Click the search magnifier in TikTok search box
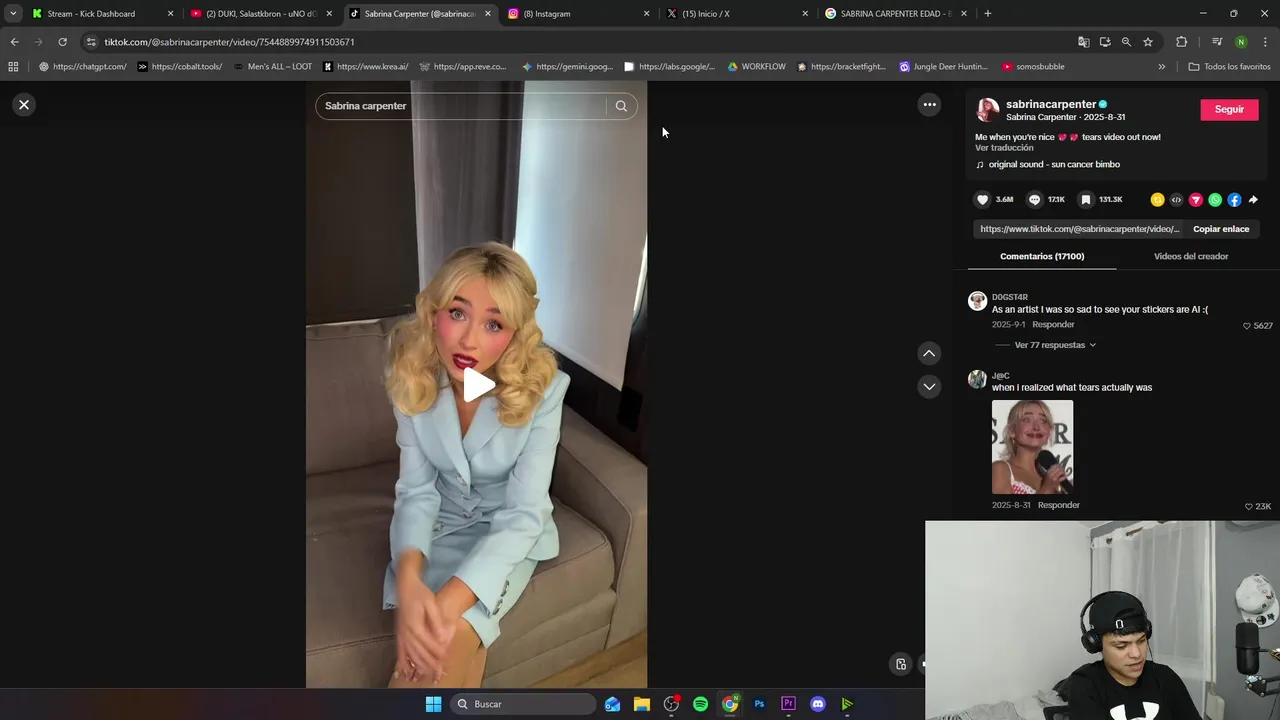1280x720 pixels. tap(621, 106)
